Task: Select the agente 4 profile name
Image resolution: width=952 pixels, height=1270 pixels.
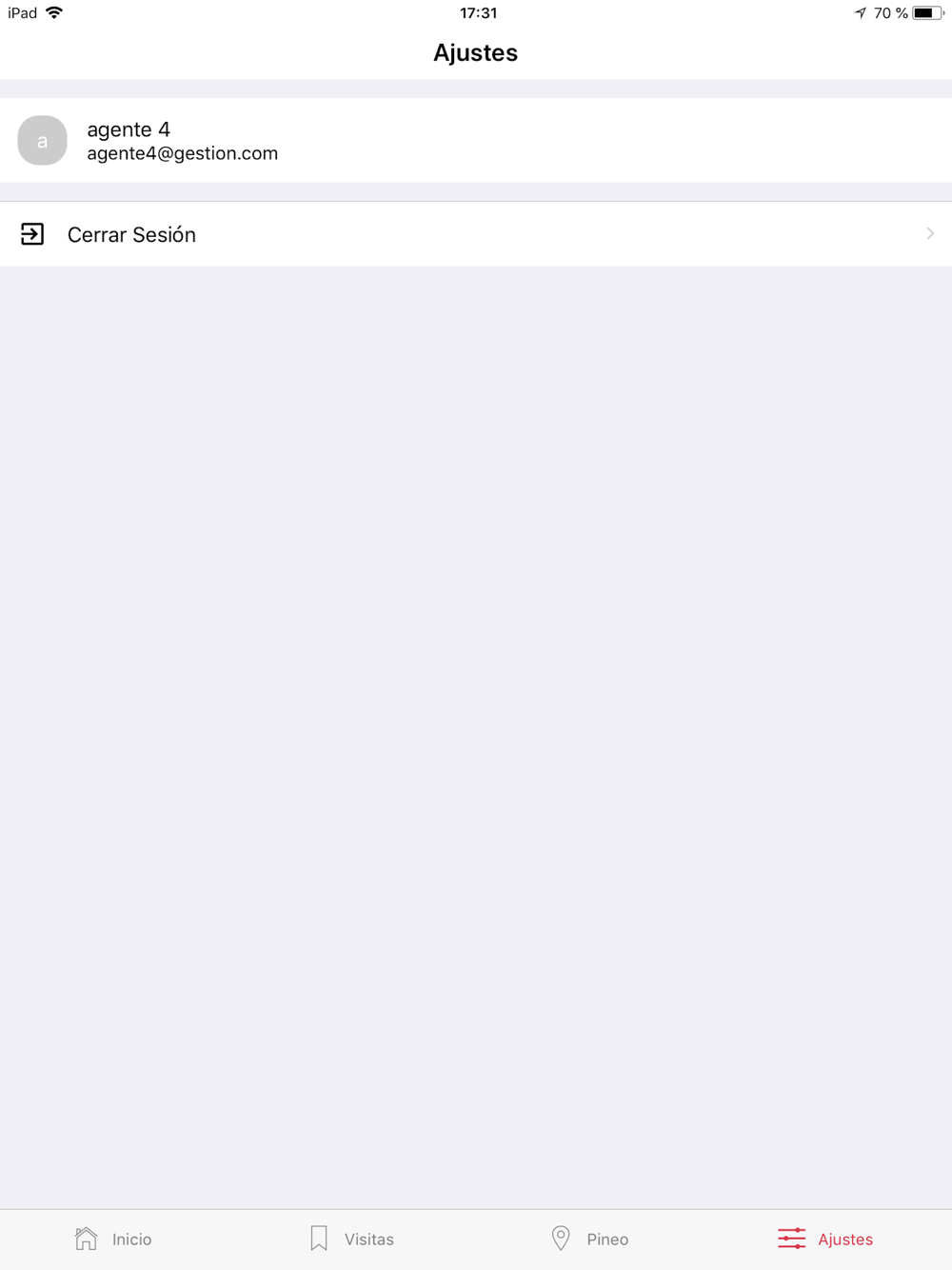Action: pos(129,129)
